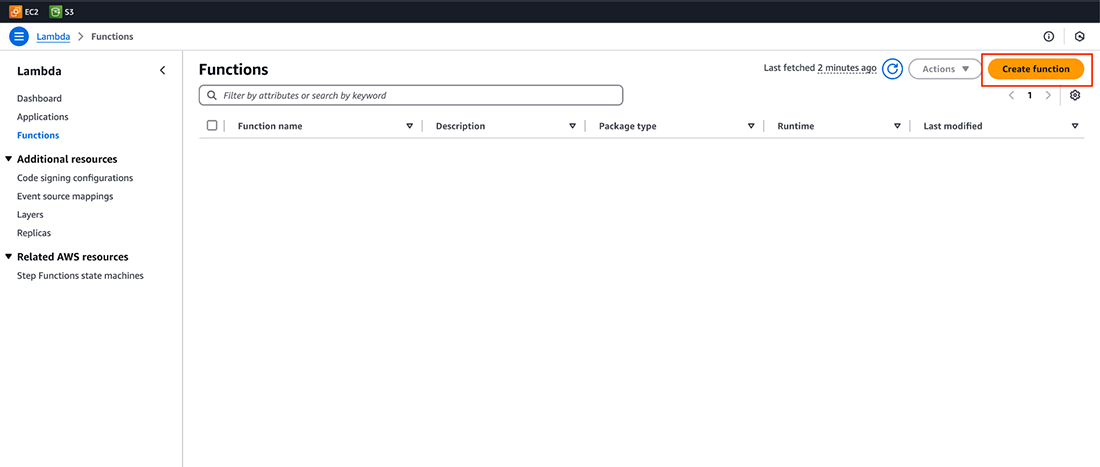Click the Lambda breadcrumb link

[53, 36]
